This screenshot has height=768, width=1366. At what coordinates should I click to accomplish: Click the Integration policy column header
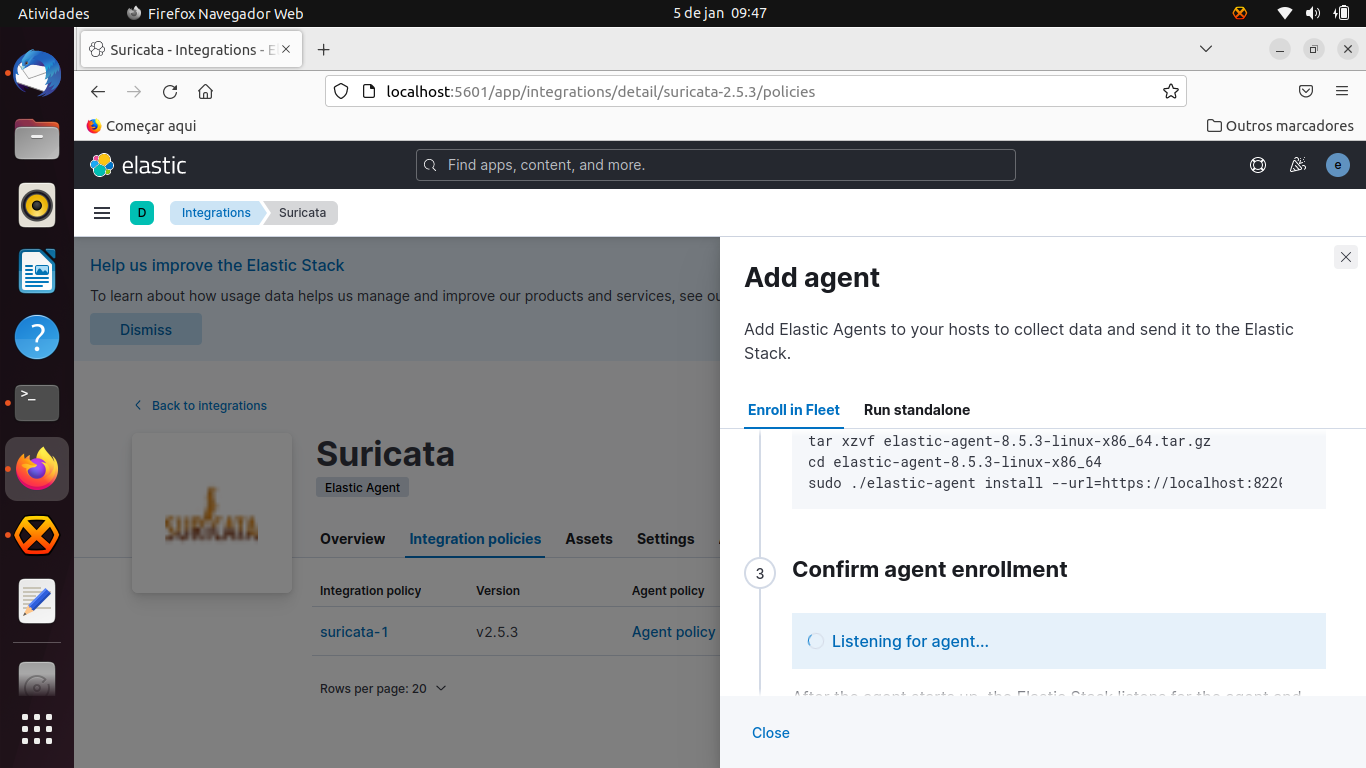[370, 591]
